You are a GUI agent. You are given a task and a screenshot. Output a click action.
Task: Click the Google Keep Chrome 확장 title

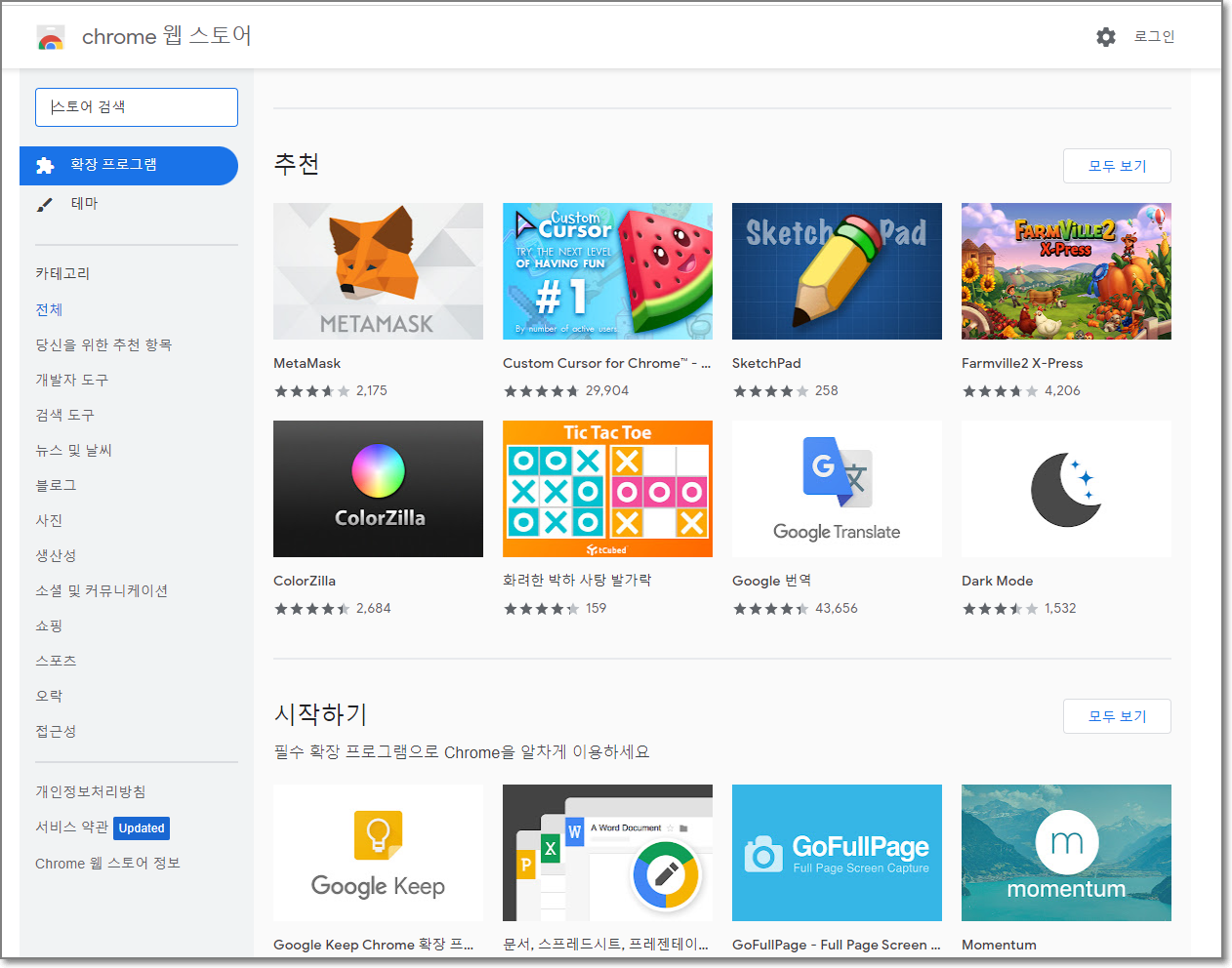pos(373,945)
